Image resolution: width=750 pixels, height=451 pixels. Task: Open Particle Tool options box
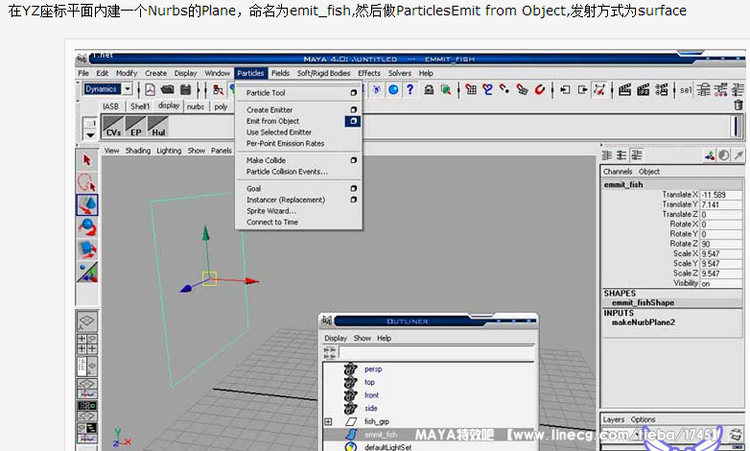[353, 93]
